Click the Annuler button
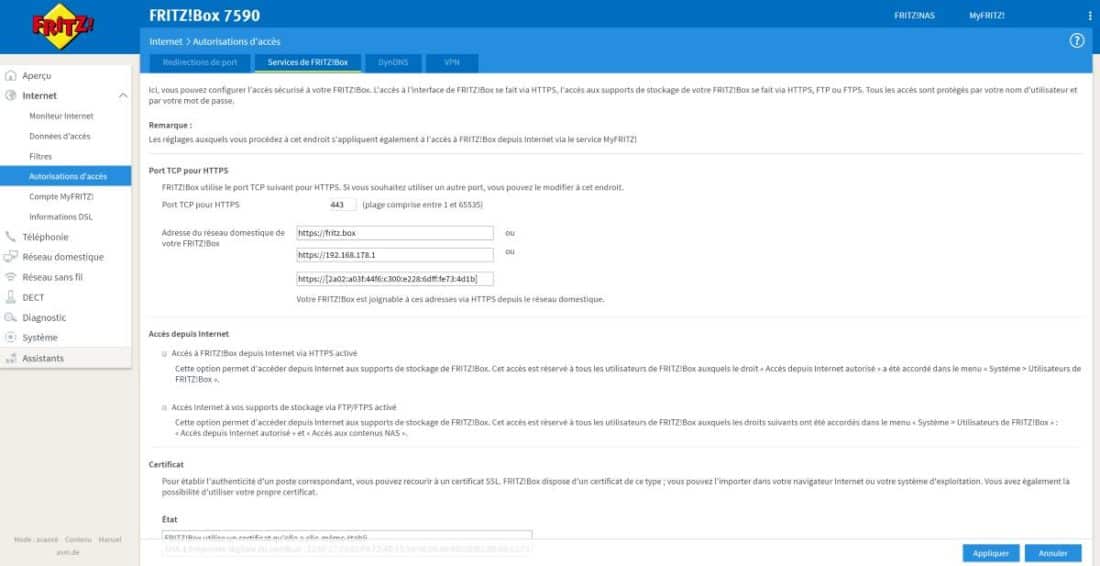Viewport: 1100px width, 566px height. pyautogui.click(x=1053, y=553)
